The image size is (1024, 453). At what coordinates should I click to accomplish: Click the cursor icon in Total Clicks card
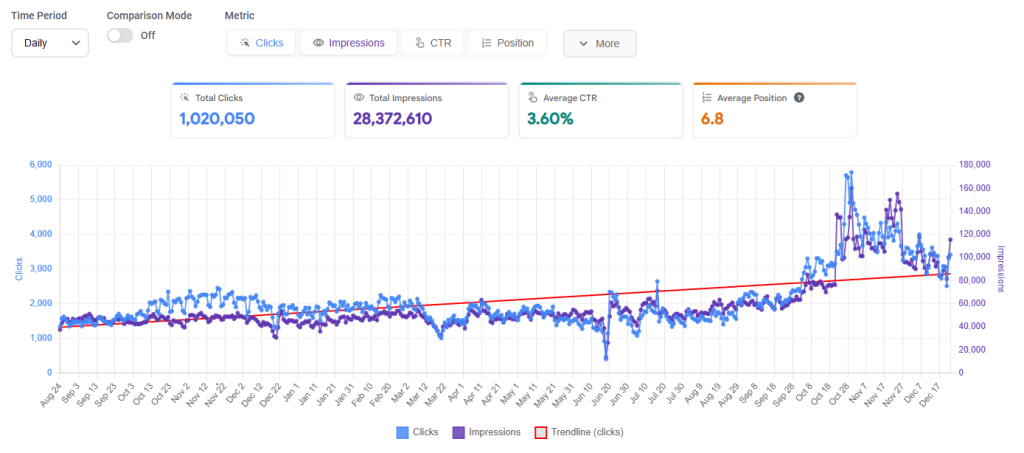(x=185, y=98)
